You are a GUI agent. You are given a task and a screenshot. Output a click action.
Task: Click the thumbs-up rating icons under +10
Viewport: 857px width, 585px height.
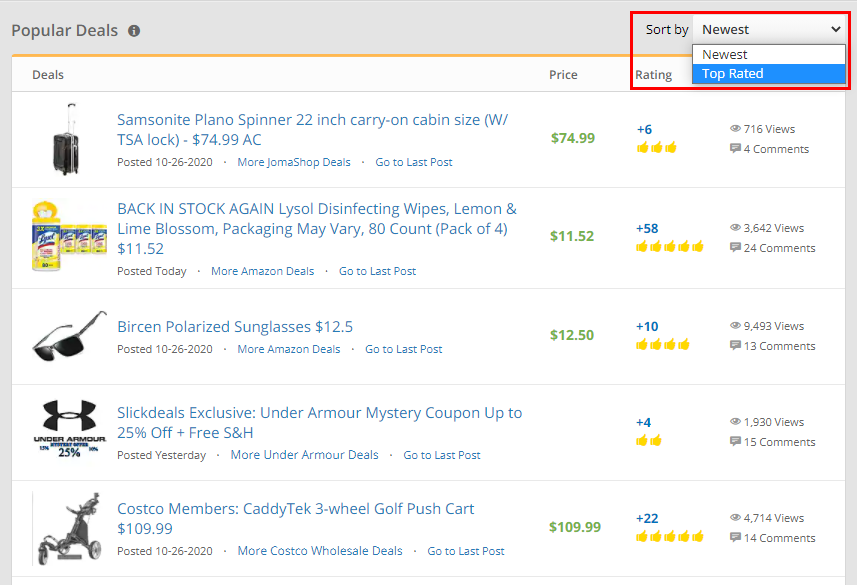point(662,344)
